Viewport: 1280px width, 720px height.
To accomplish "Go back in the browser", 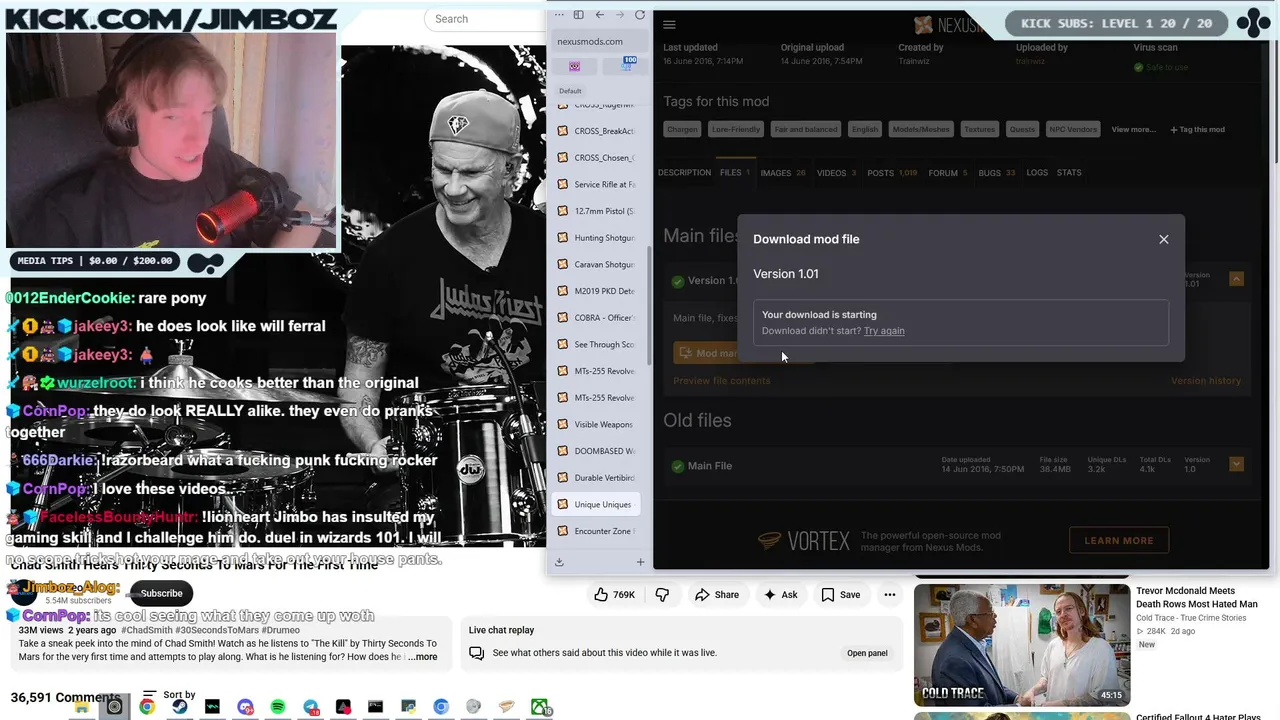I will click(599, 15).
